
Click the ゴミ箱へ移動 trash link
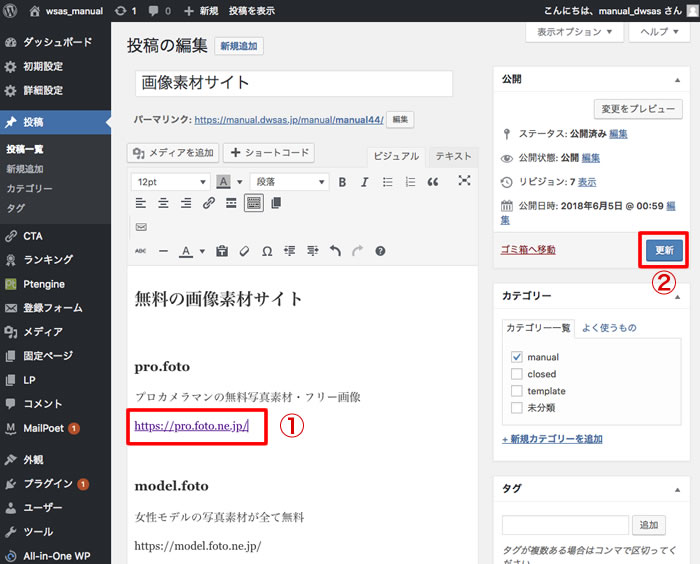(528, 249)
